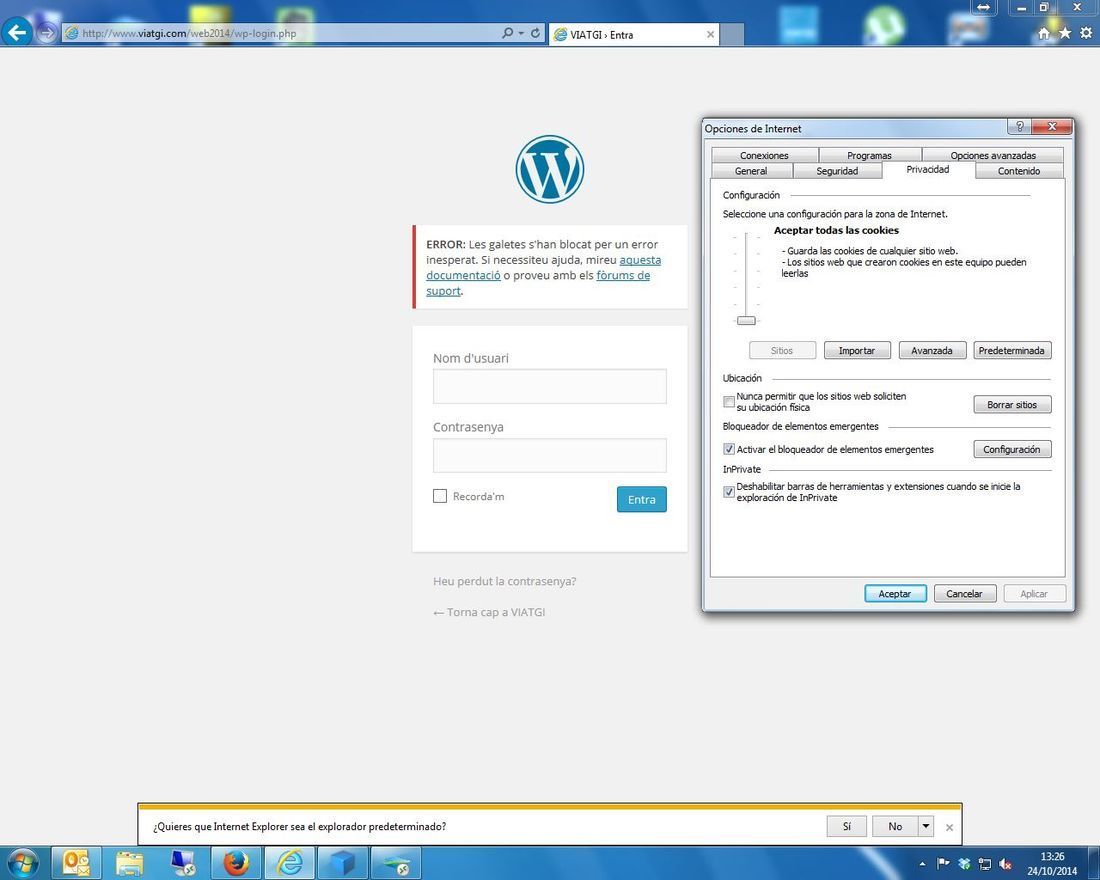Viewport: 1100px width, 880px height.
Task: Click the Importar button
Action: pos(857,350)
